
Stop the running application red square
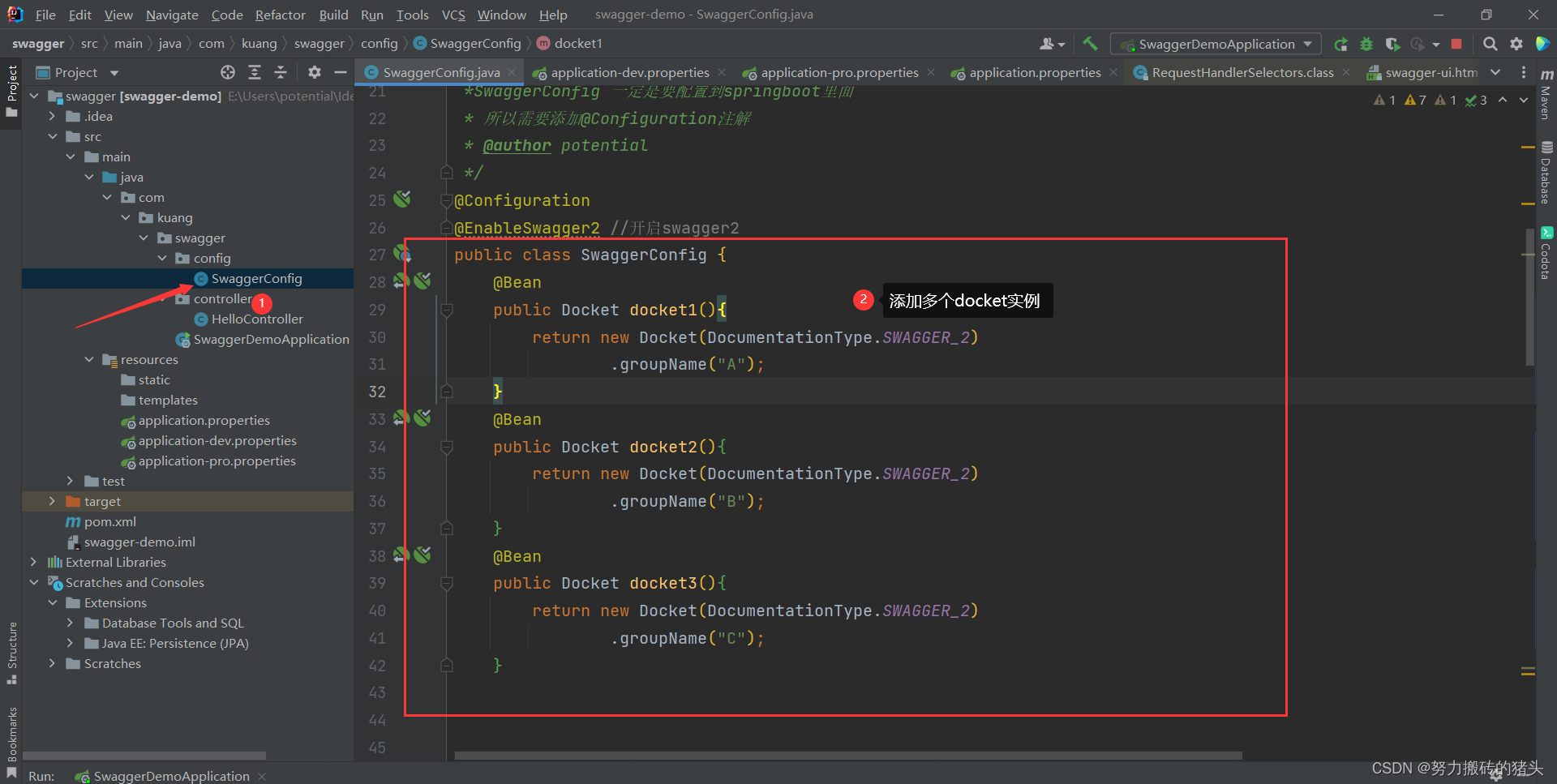pyautogui.click(x=1456, y=44)
